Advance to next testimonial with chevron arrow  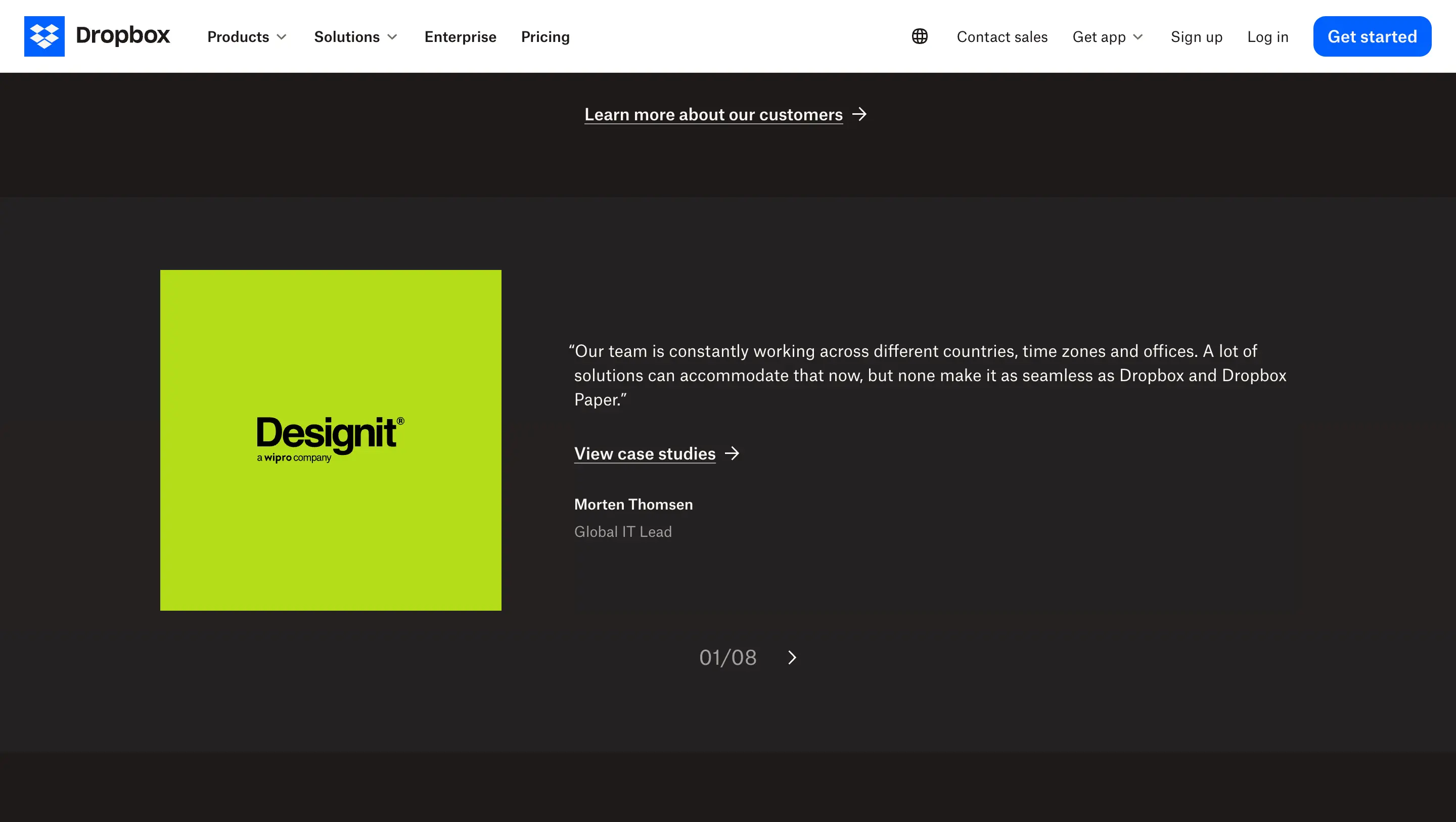coord(792,658)
